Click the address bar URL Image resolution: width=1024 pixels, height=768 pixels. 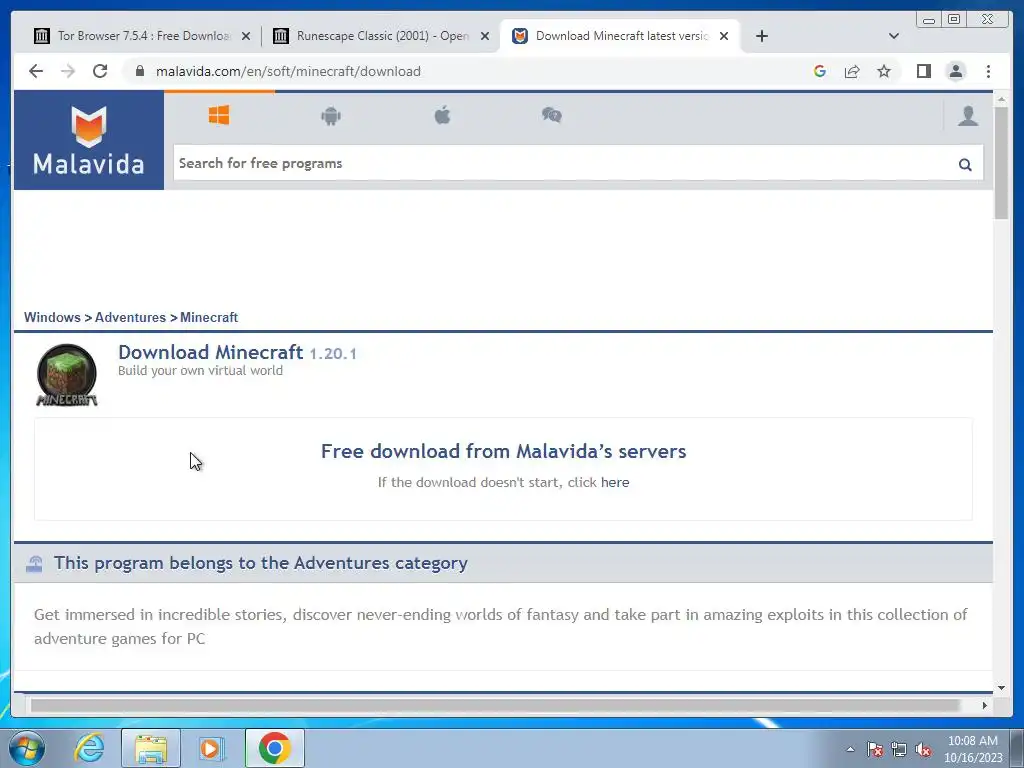point(288,71)
